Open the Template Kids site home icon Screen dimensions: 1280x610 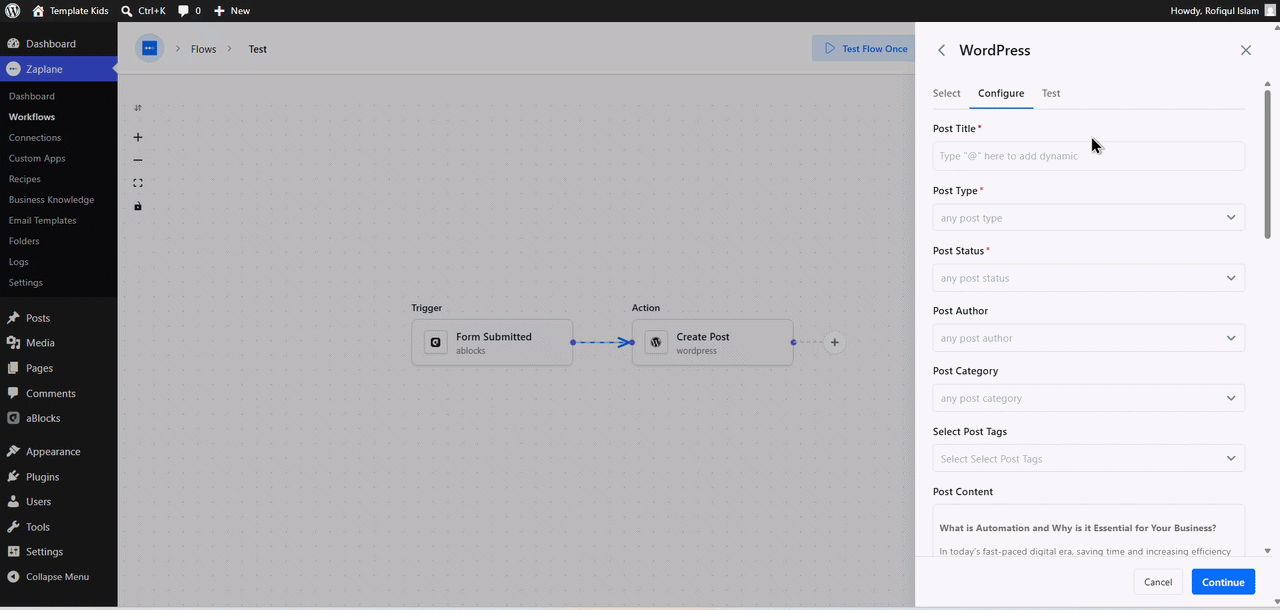point(38,10)
